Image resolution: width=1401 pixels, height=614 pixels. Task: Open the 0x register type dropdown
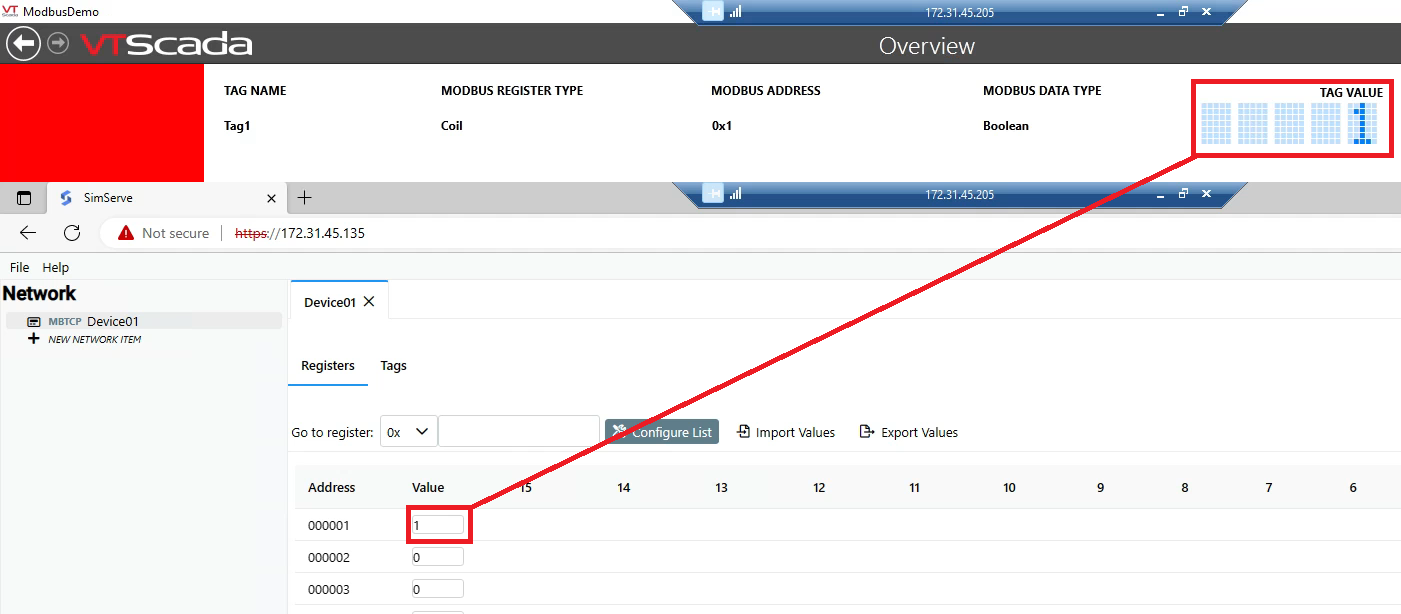coord(407,431)
